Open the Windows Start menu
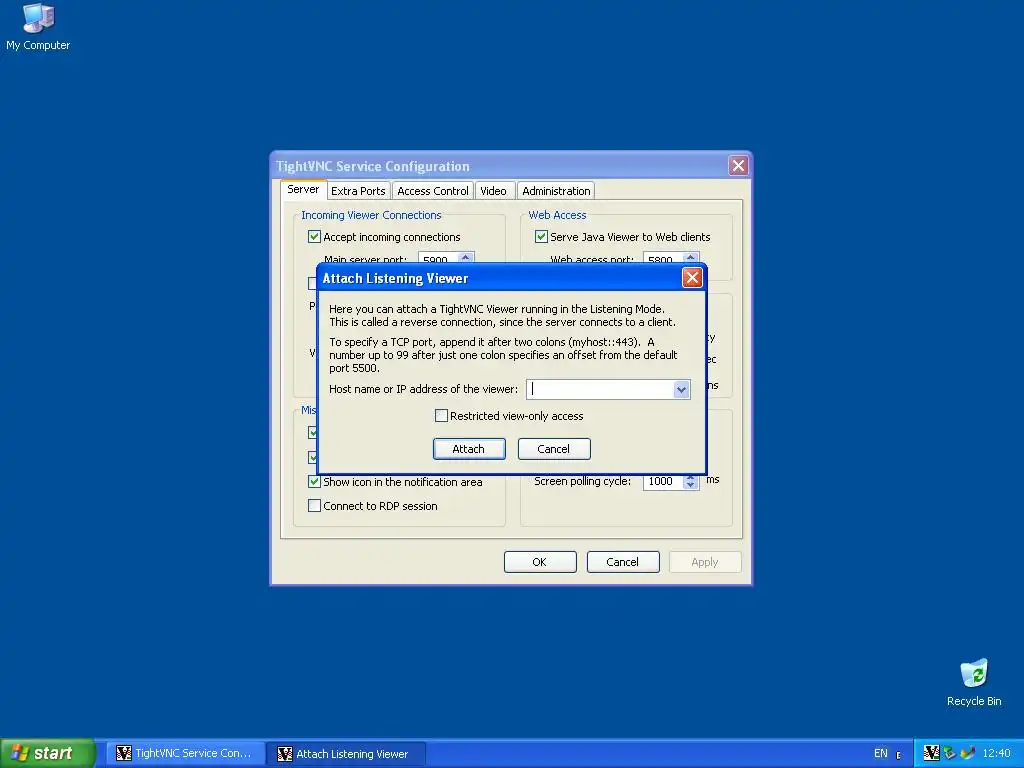 click(47, 753)
